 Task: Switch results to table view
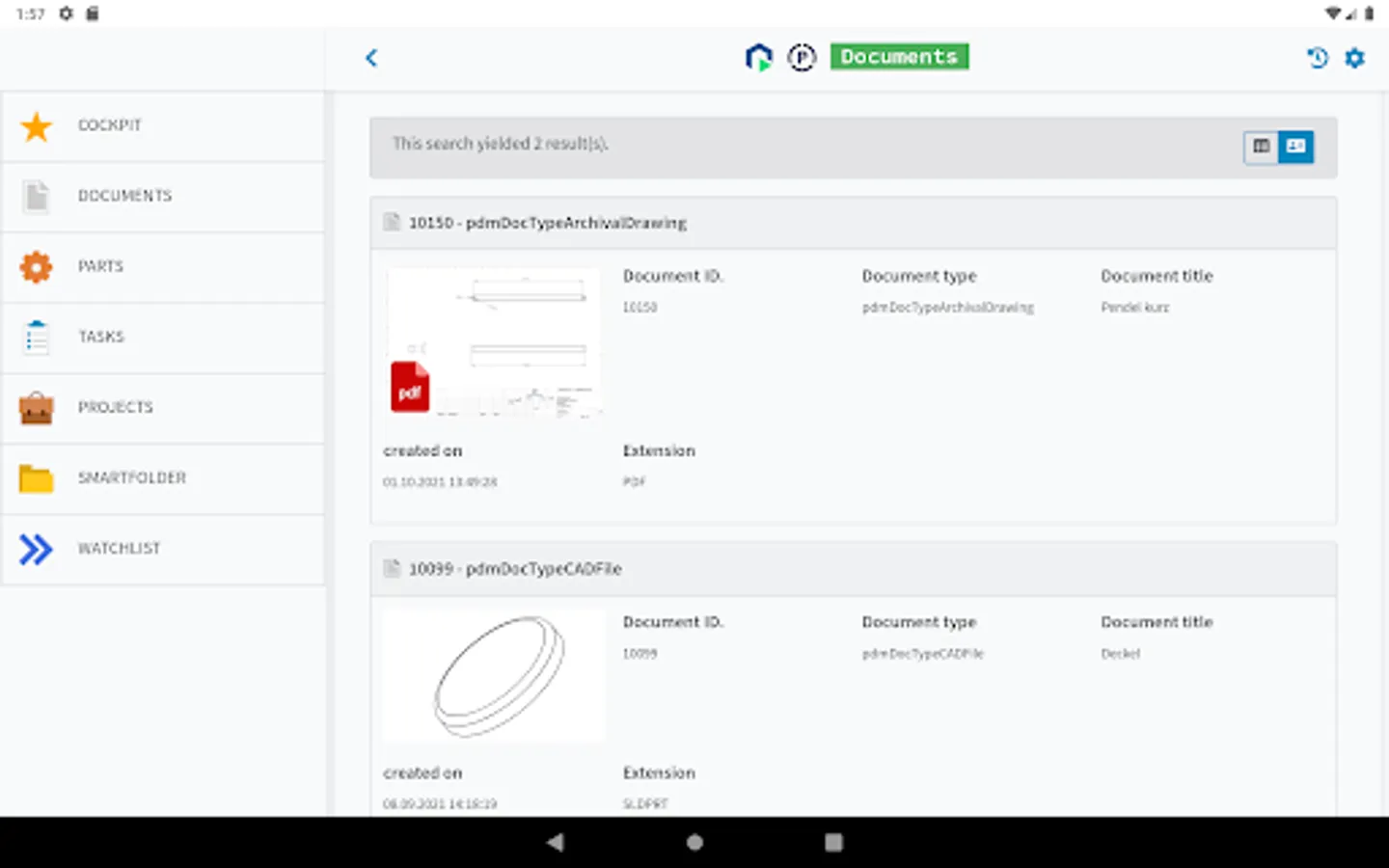[x=1261, y=147]
